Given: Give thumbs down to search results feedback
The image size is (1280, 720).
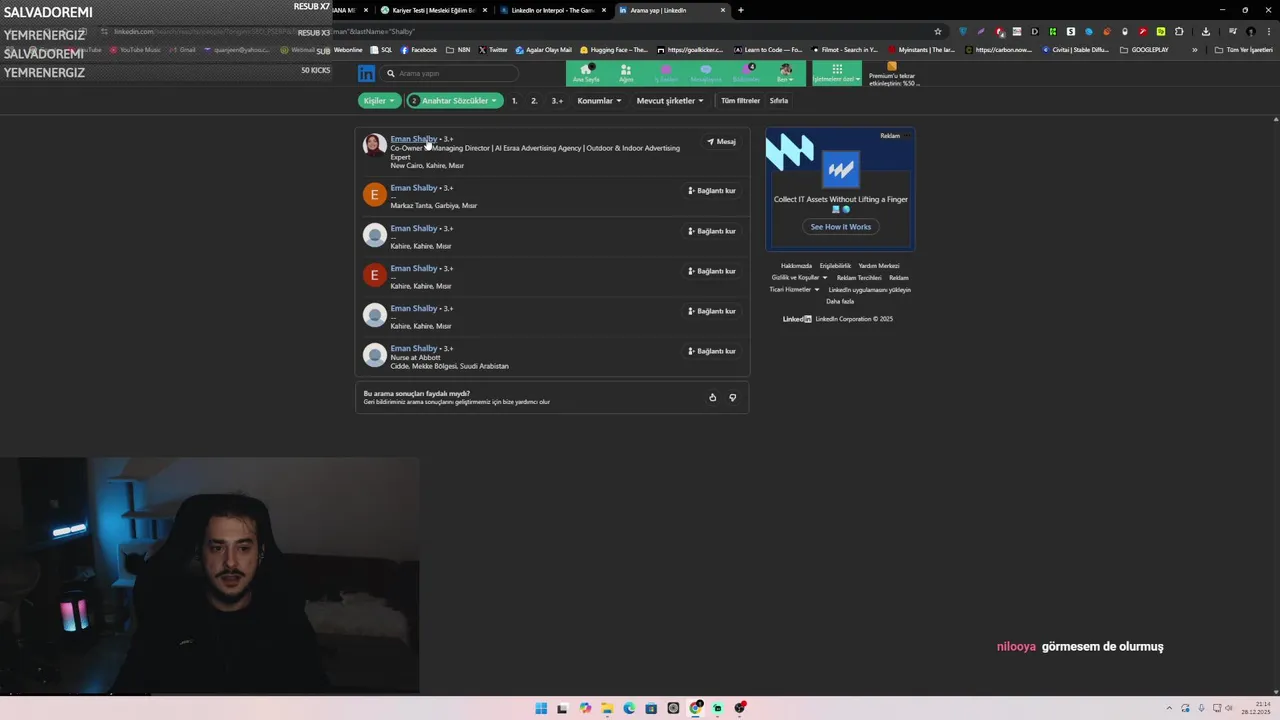Looking at the screenshot, I should pos(733,398).
